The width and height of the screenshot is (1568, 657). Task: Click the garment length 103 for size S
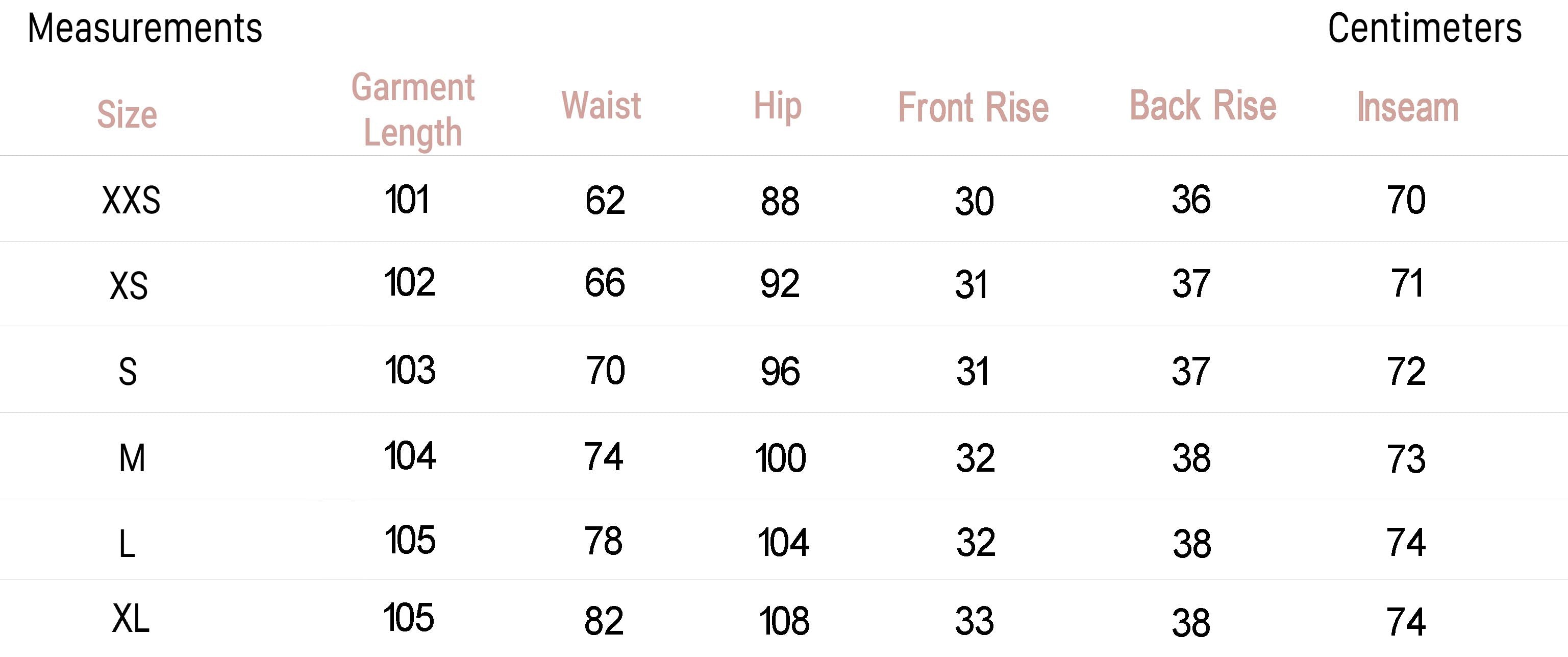(410, 370)
